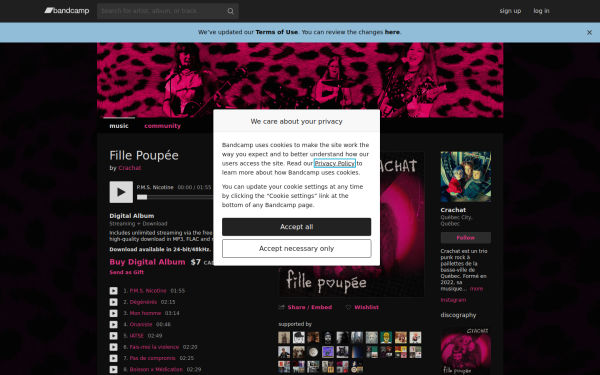Viewport: 600px width, 375px height.
Task: Play track 6 Fais-moi la violence
Action: coord(114,347)
